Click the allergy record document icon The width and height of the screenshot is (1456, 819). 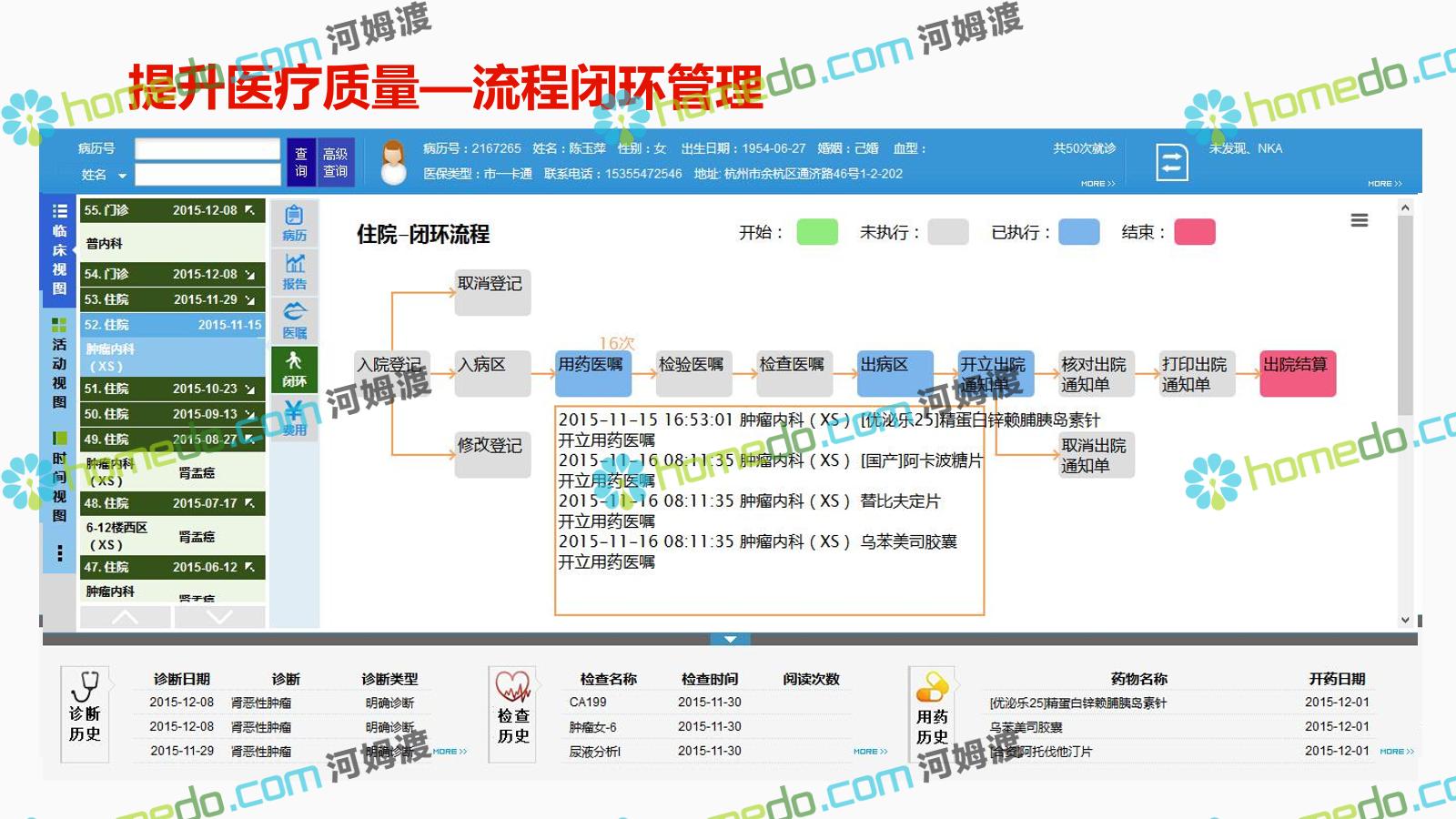(x=1171, y=163)
